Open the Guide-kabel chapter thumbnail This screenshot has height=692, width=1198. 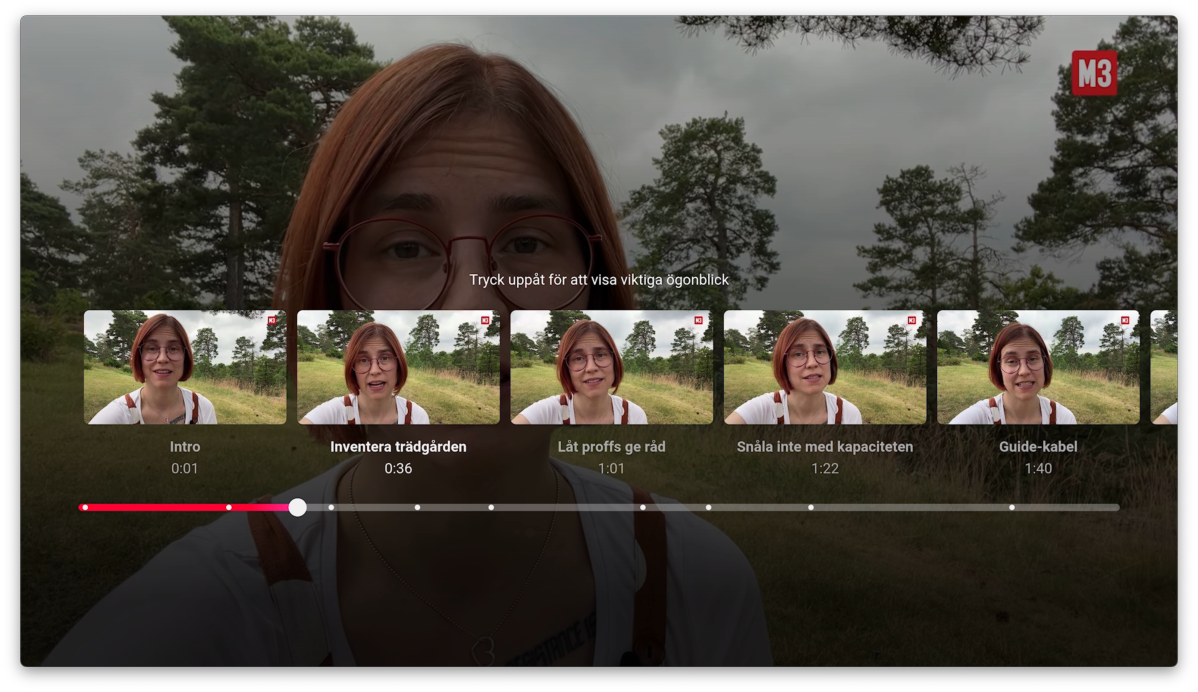[1037, 366]
